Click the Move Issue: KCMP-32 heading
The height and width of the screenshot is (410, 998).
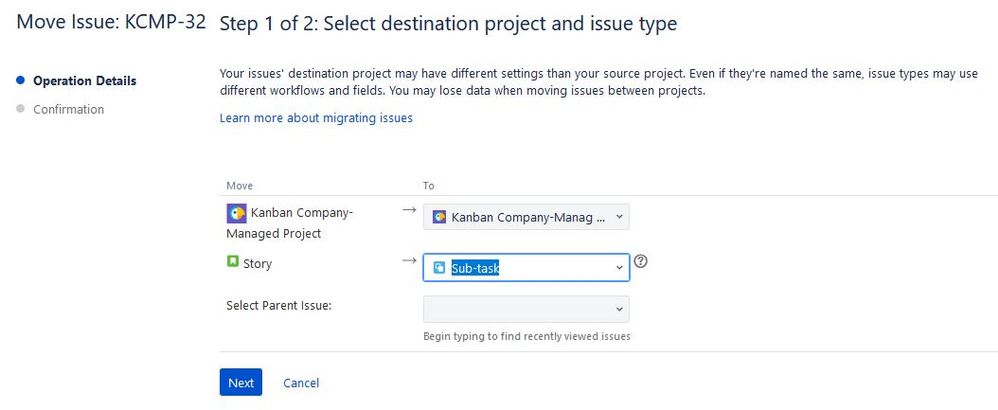tap(111, 24)
